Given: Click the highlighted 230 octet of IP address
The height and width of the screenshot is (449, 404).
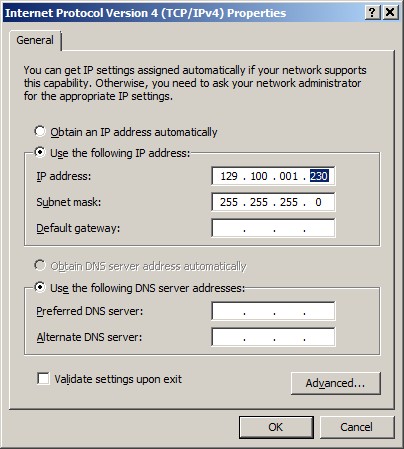Looking at the screenshot, I should point(319,176).
